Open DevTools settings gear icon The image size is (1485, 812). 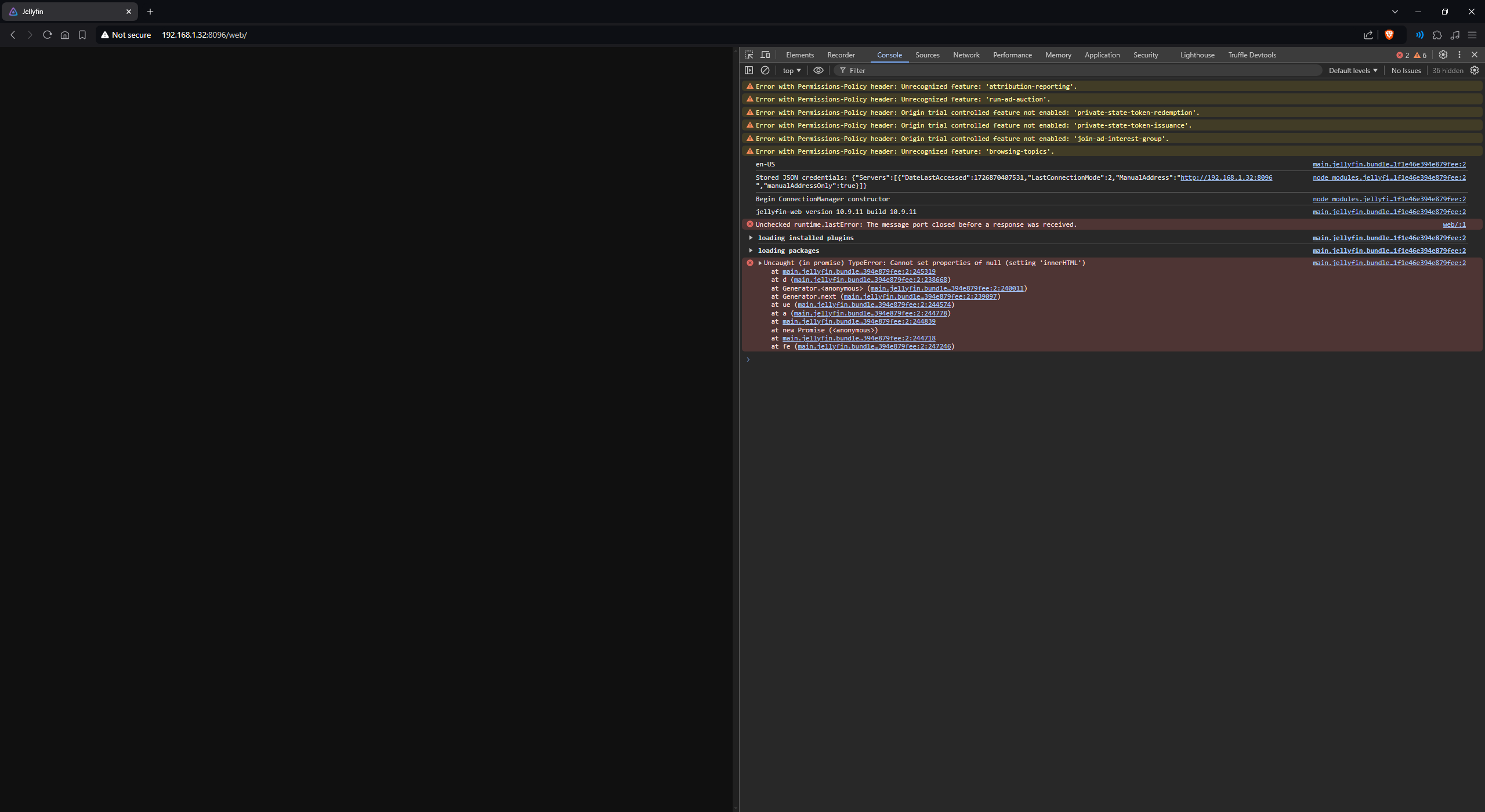tap(1443, 55)
